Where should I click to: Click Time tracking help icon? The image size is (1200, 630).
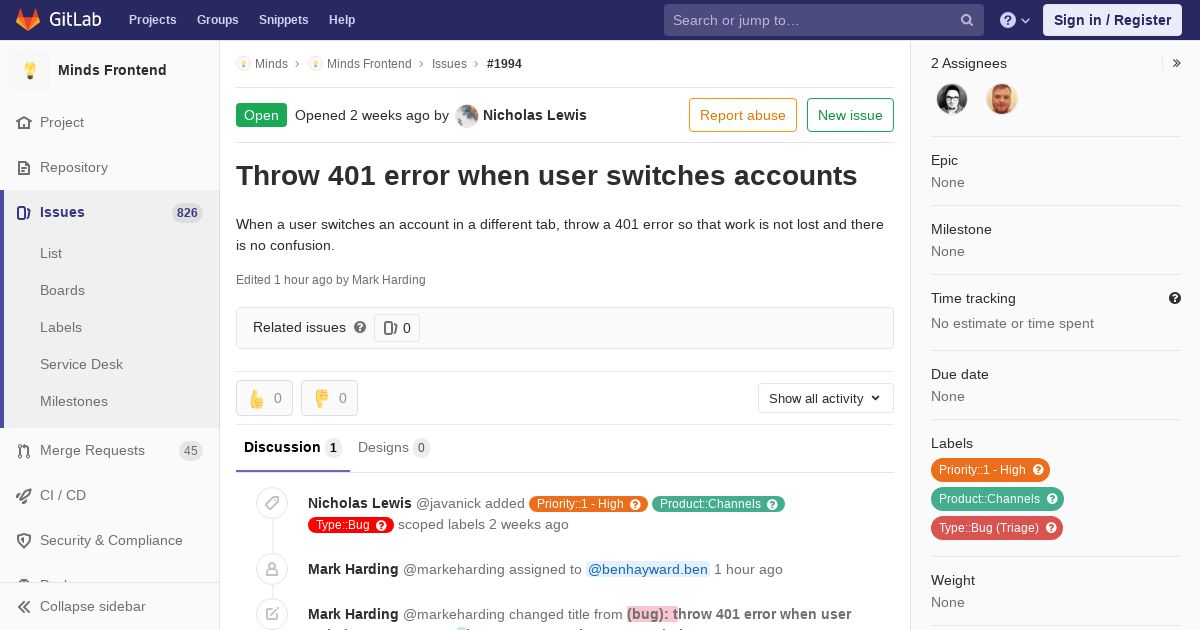pos(1175,298)
